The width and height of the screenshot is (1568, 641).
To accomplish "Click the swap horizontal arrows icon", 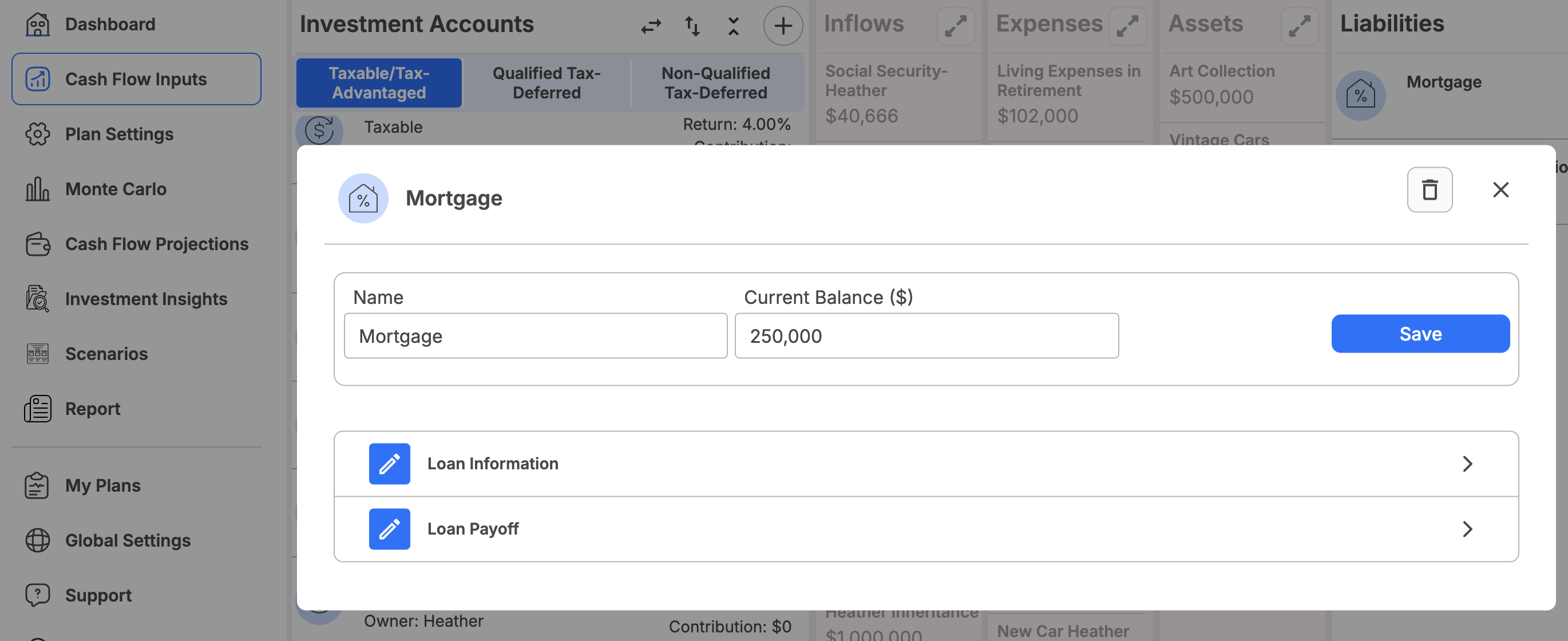I will click(x=651, y=26).
